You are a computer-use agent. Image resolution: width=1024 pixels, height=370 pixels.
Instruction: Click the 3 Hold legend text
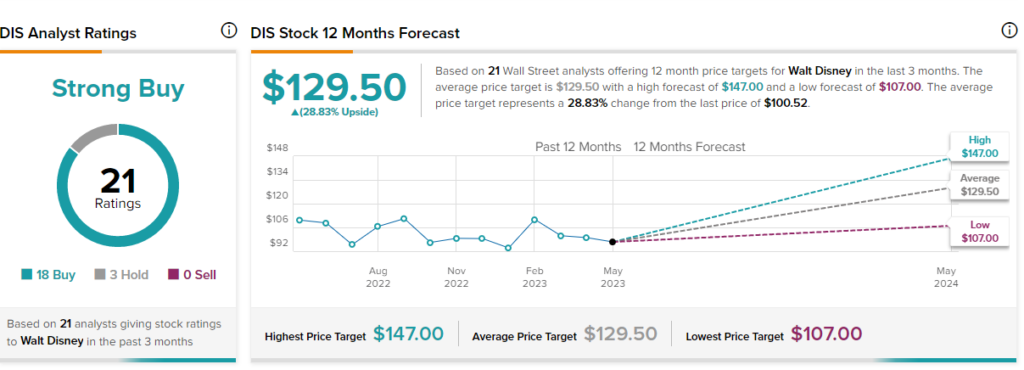tap(129, 275)
